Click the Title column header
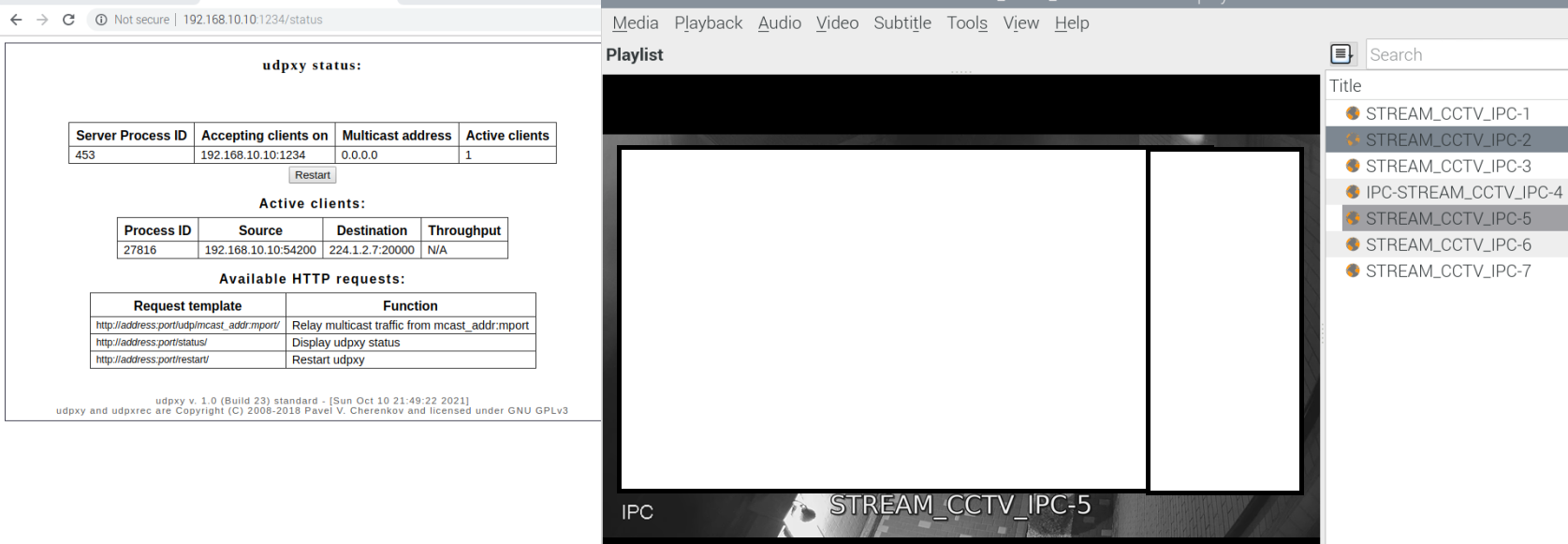This screenshot has height=544, width=1568. tap(1345, 86)
